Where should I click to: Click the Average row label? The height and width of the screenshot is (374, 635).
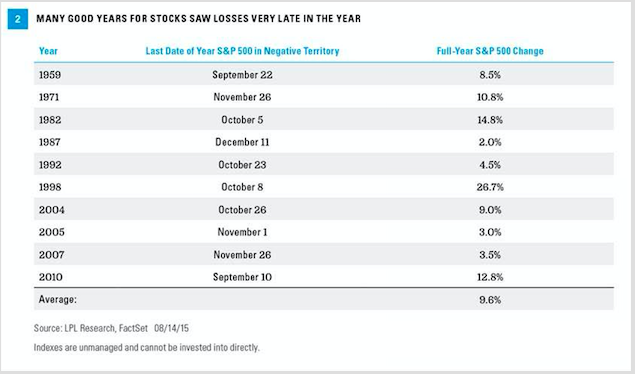tap(58, 300)
